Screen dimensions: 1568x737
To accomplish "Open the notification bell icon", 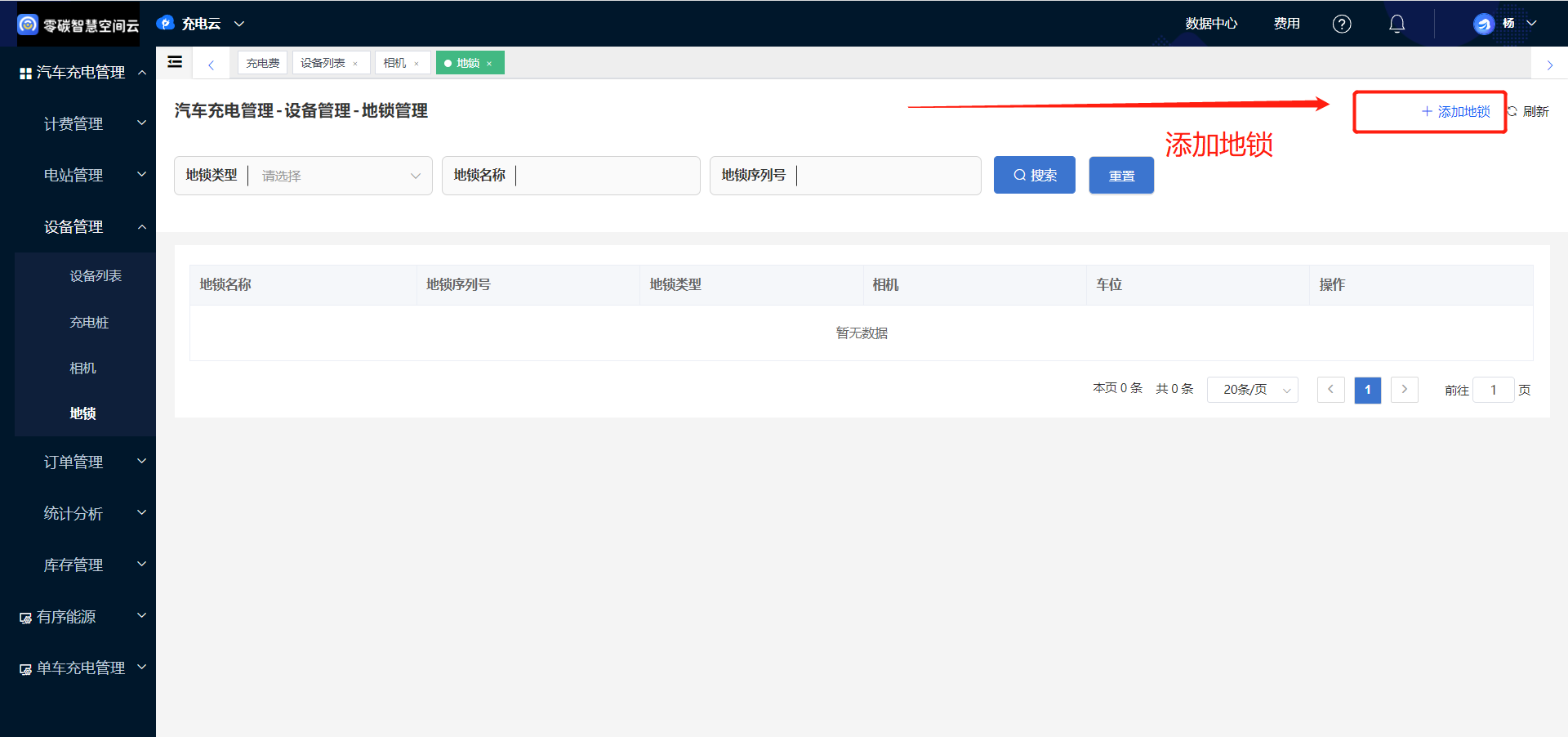I will 1397,24.
